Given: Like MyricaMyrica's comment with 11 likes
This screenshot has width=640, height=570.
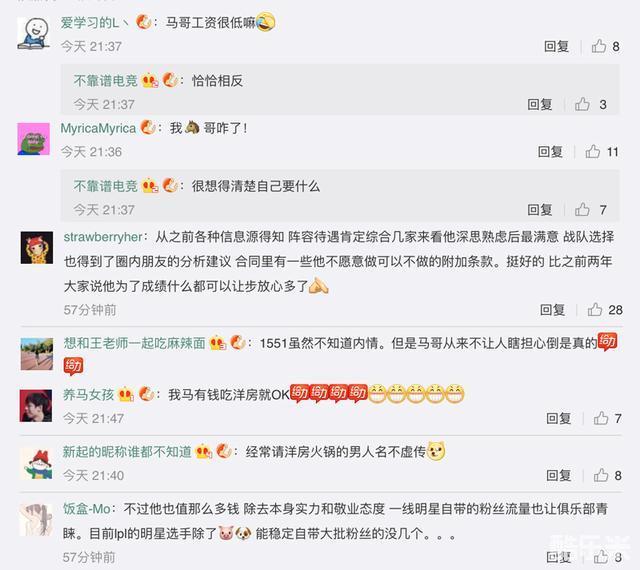Looking at the screenshot, I should click(593, 152).
